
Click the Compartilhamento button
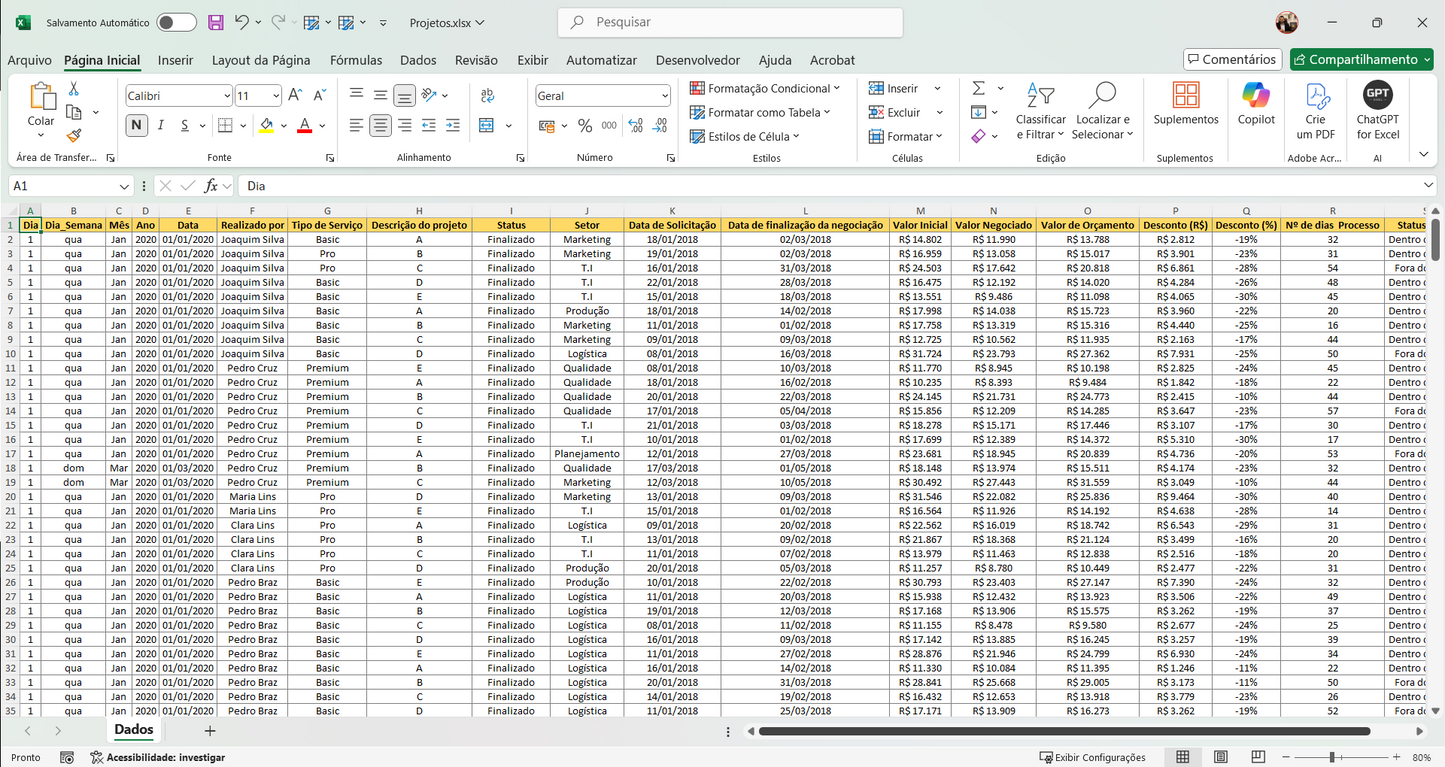tap(1361, 59)
